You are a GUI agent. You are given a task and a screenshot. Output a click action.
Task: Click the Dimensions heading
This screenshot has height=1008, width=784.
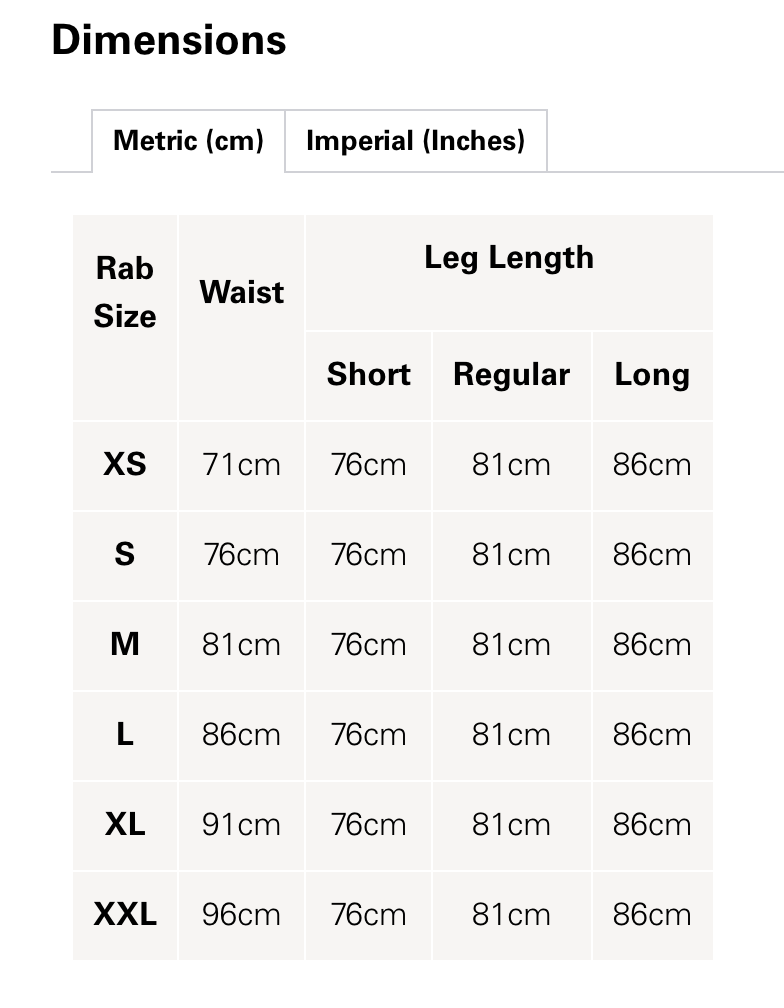pyautogui.click(x=169, y=40)
